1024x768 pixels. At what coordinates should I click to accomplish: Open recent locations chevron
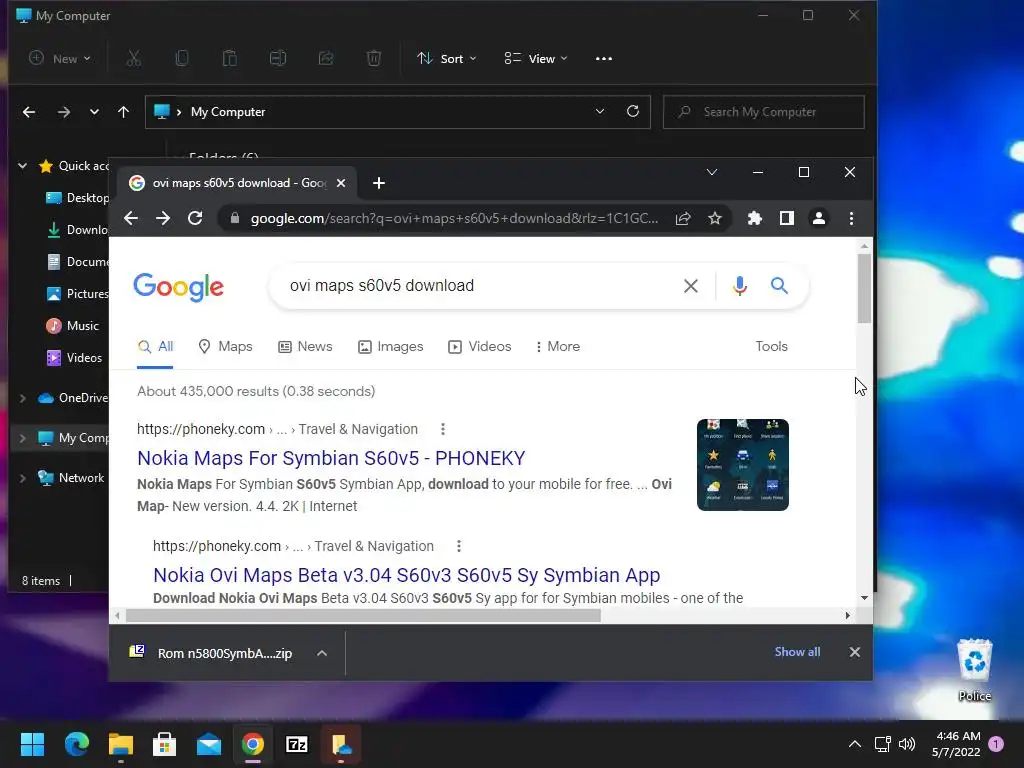[94, 112]
